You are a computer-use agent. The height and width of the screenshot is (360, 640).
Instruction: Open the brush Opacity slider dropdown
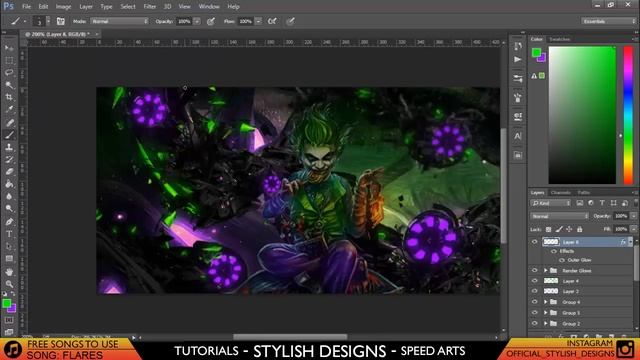[x=197, y=21]
